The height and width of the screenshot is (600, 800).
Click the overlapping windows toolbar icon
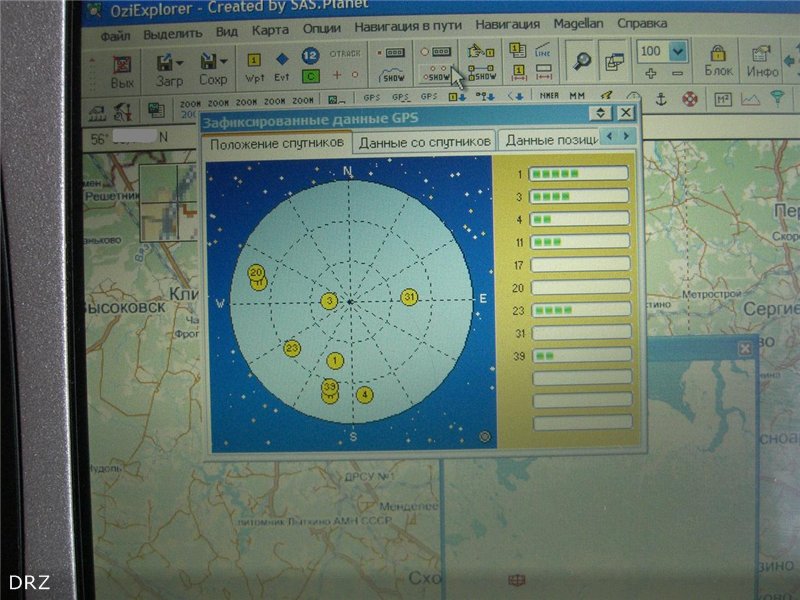[x=614, y=62]
